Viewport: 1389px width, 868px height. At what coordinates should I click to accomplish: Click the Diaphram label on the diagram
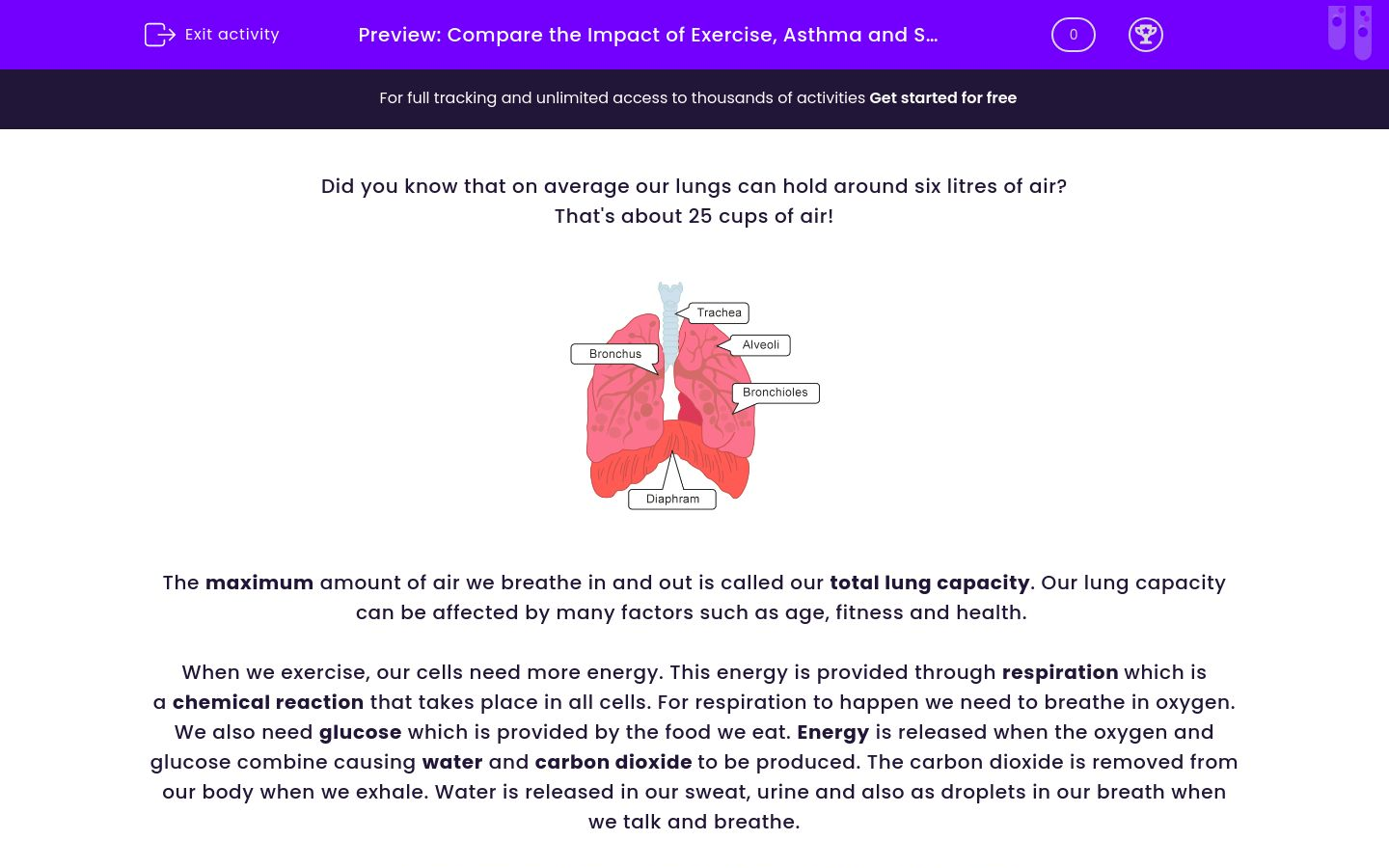coord(671,499)
